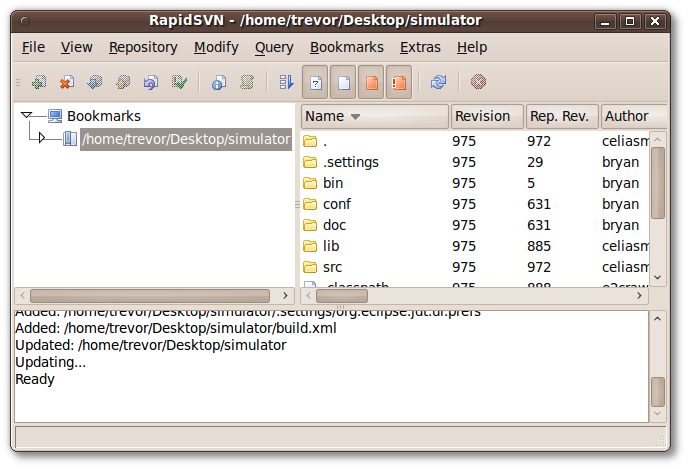Click tree panel horizontal scrollbar thumb
Screen dimensions: 688x469
coord(150,296)
